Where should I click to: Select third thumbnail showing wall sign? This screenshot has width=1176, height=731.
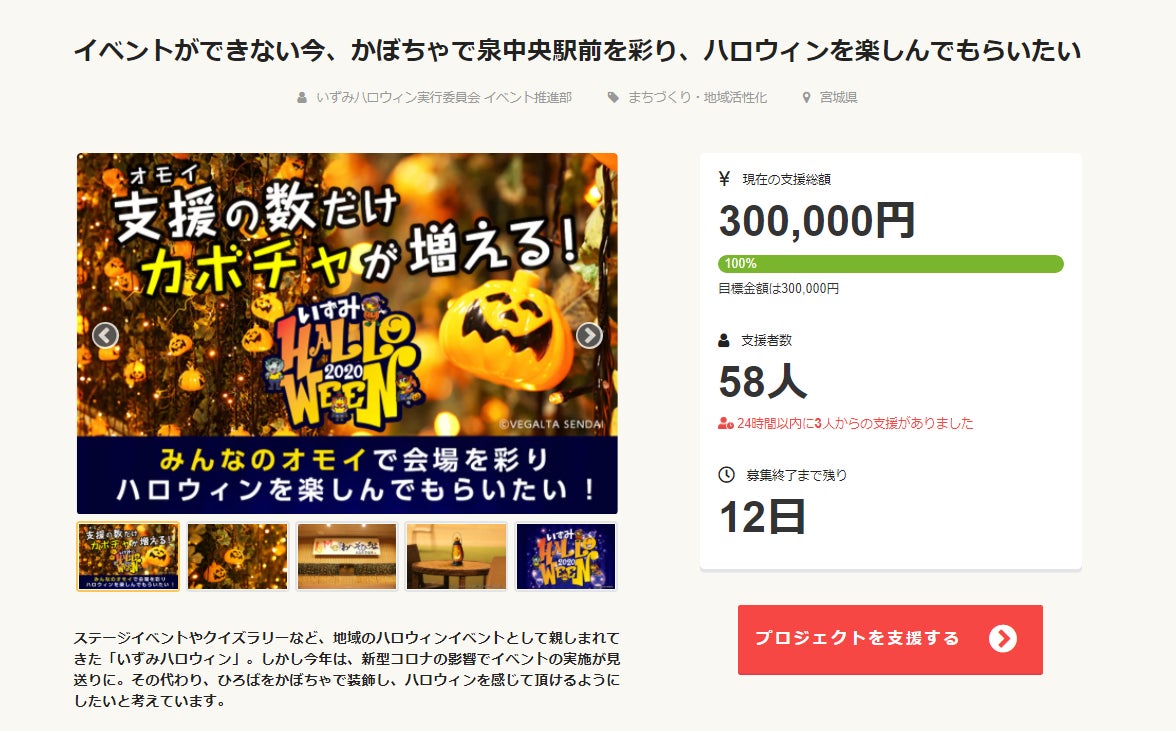click(347, 556)
